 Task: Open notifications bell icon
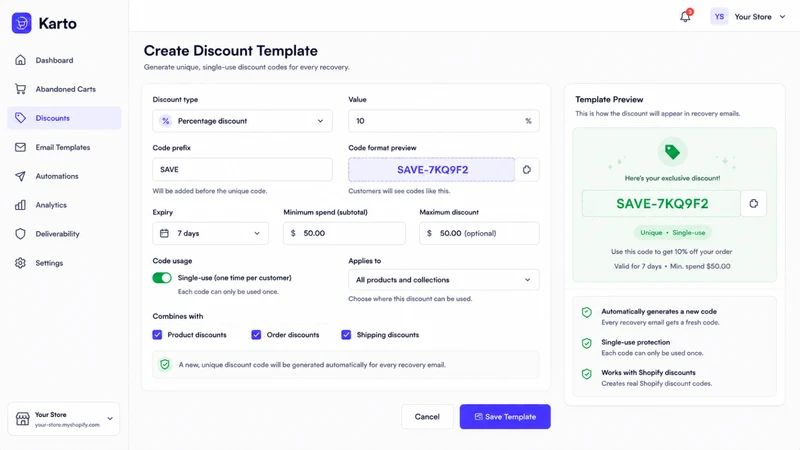pyautogui.click(x=685, y=17)
